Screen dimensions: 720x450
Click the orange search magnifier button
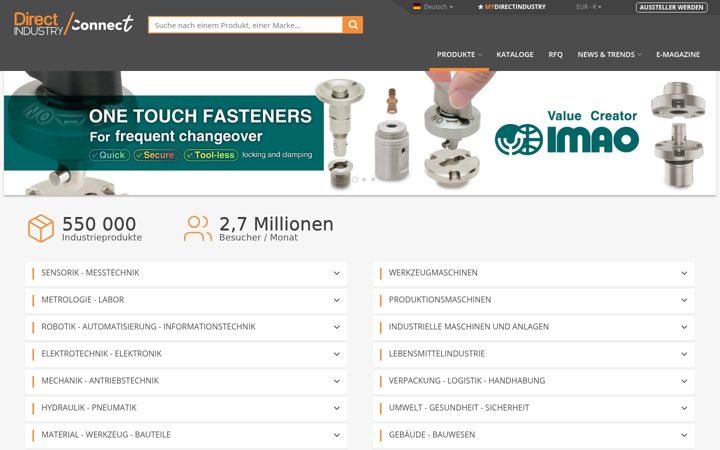[x=352, y=25]
